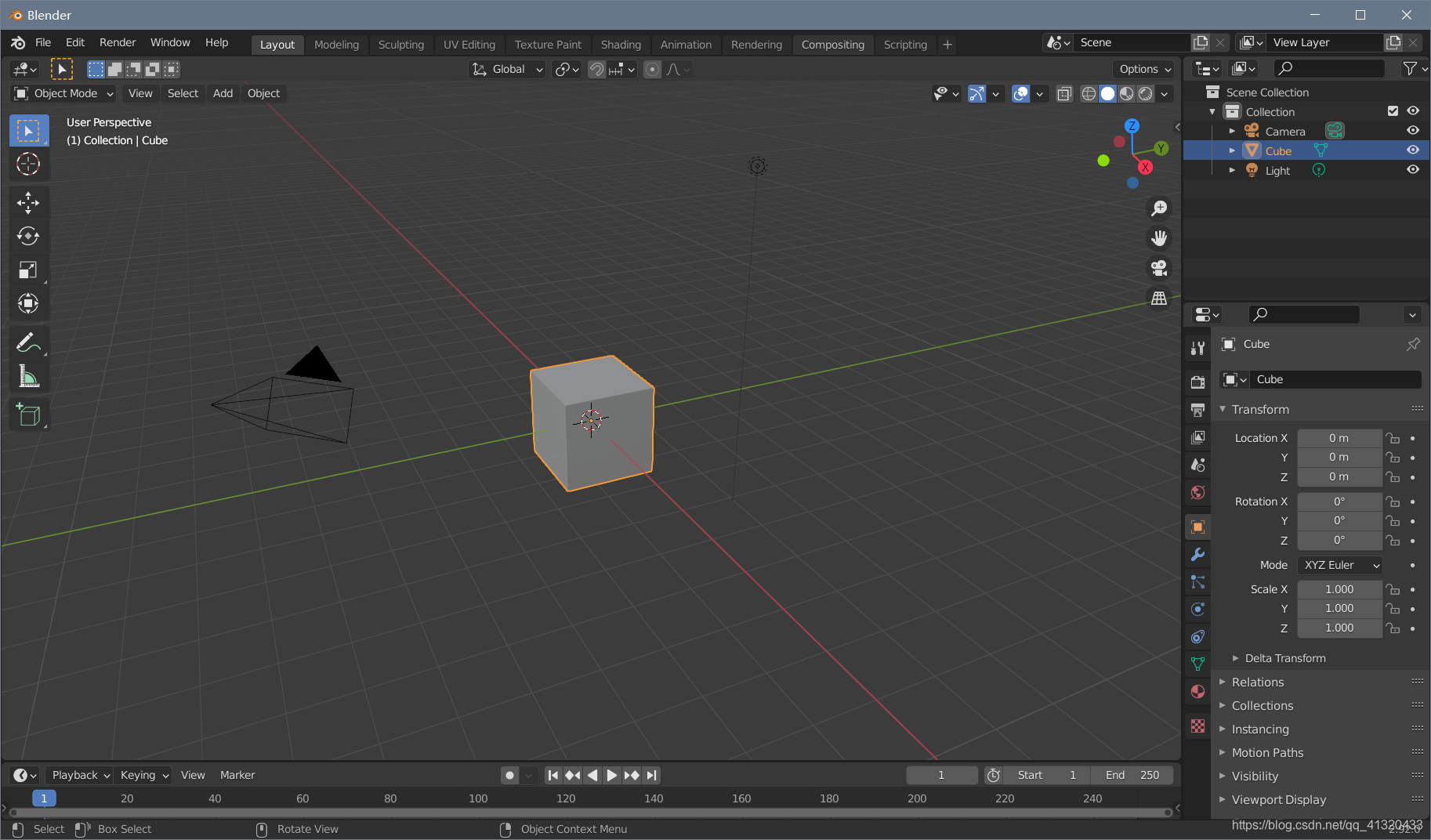Open the Object Constraint properties tab
1431x840 pixels.
[1197, 637]
